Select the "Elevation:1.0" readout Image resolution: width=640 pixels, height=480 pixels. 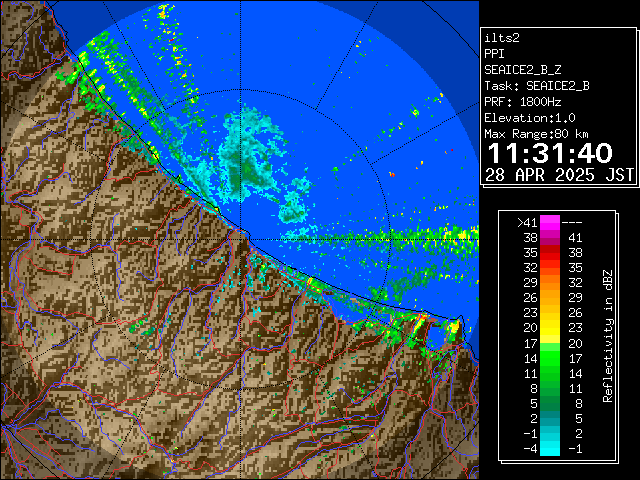(530, 118)
